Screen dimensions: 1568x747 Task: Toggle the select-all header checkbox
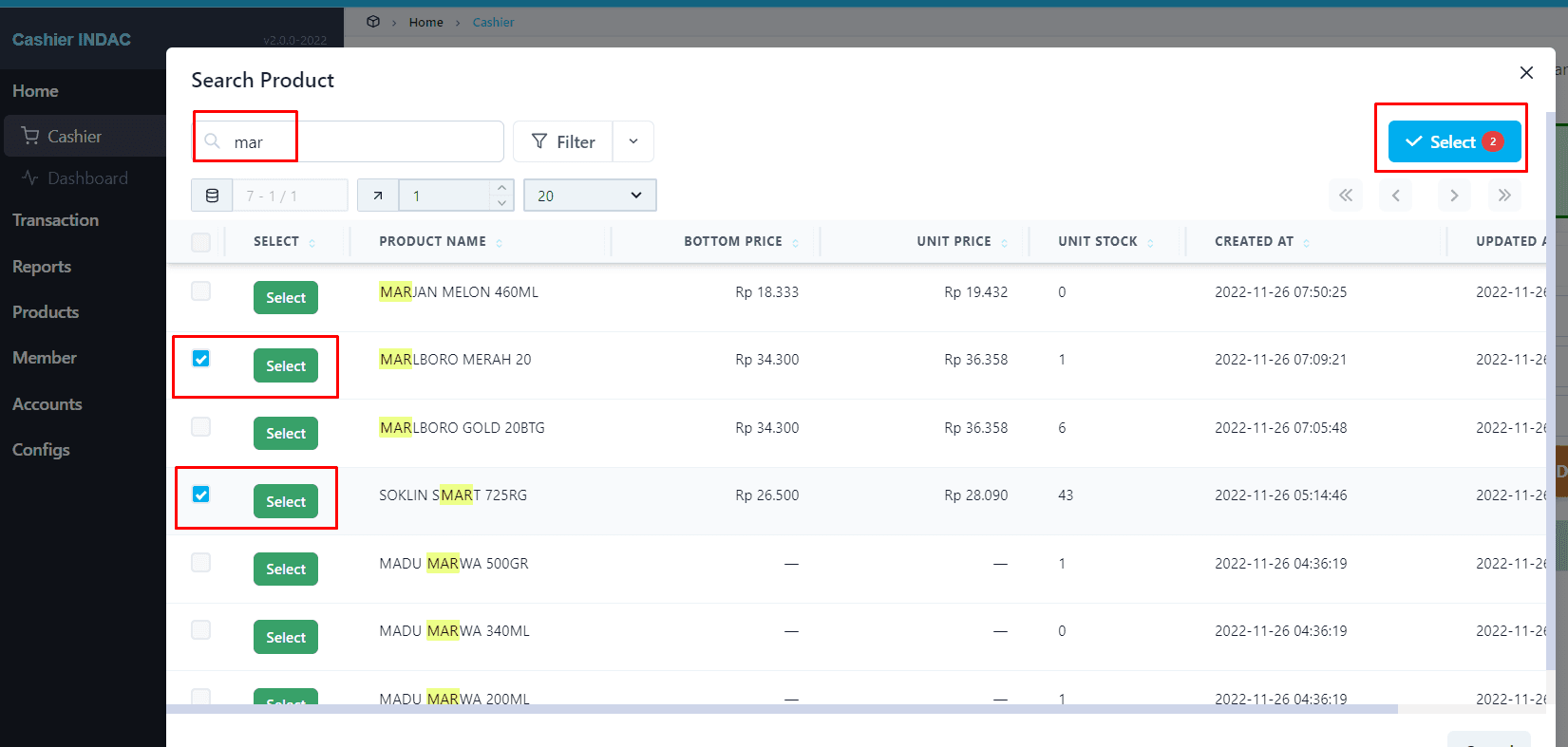click(200, 242)
